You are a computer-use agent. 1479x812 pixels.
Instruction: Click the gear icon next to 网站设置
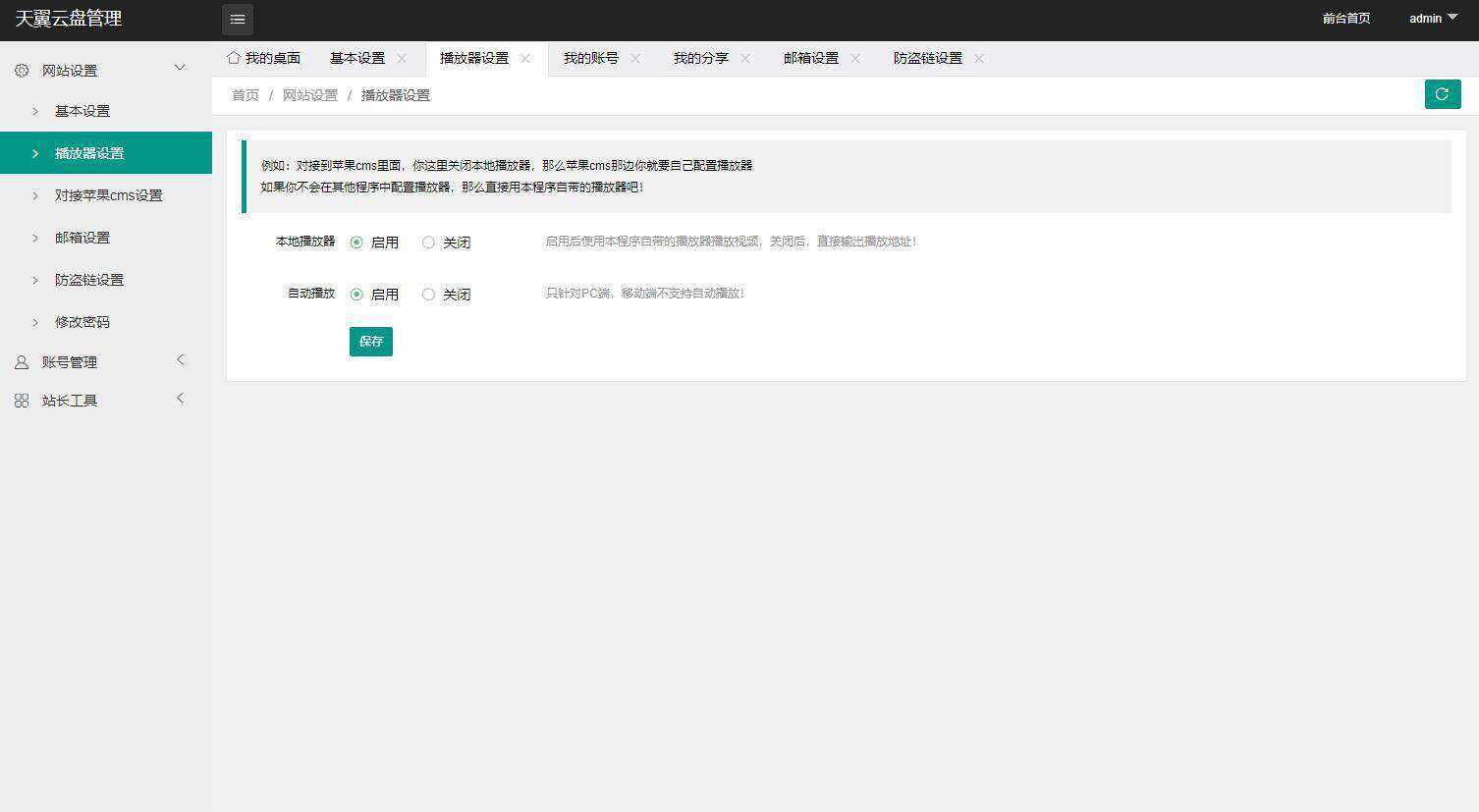coord(22,70)
